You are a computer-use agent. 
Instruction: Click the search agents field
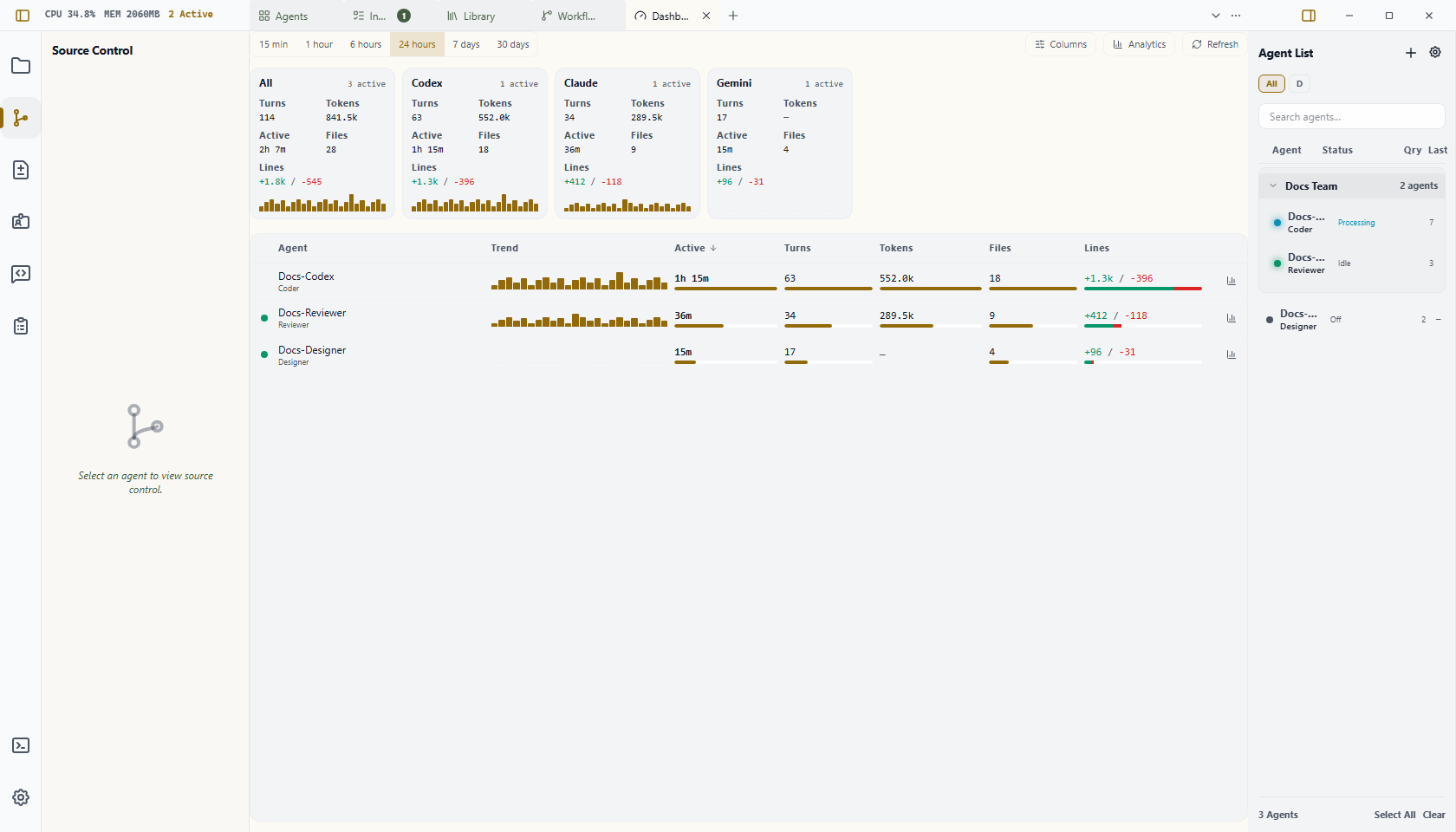click(x=1351, y=116)
